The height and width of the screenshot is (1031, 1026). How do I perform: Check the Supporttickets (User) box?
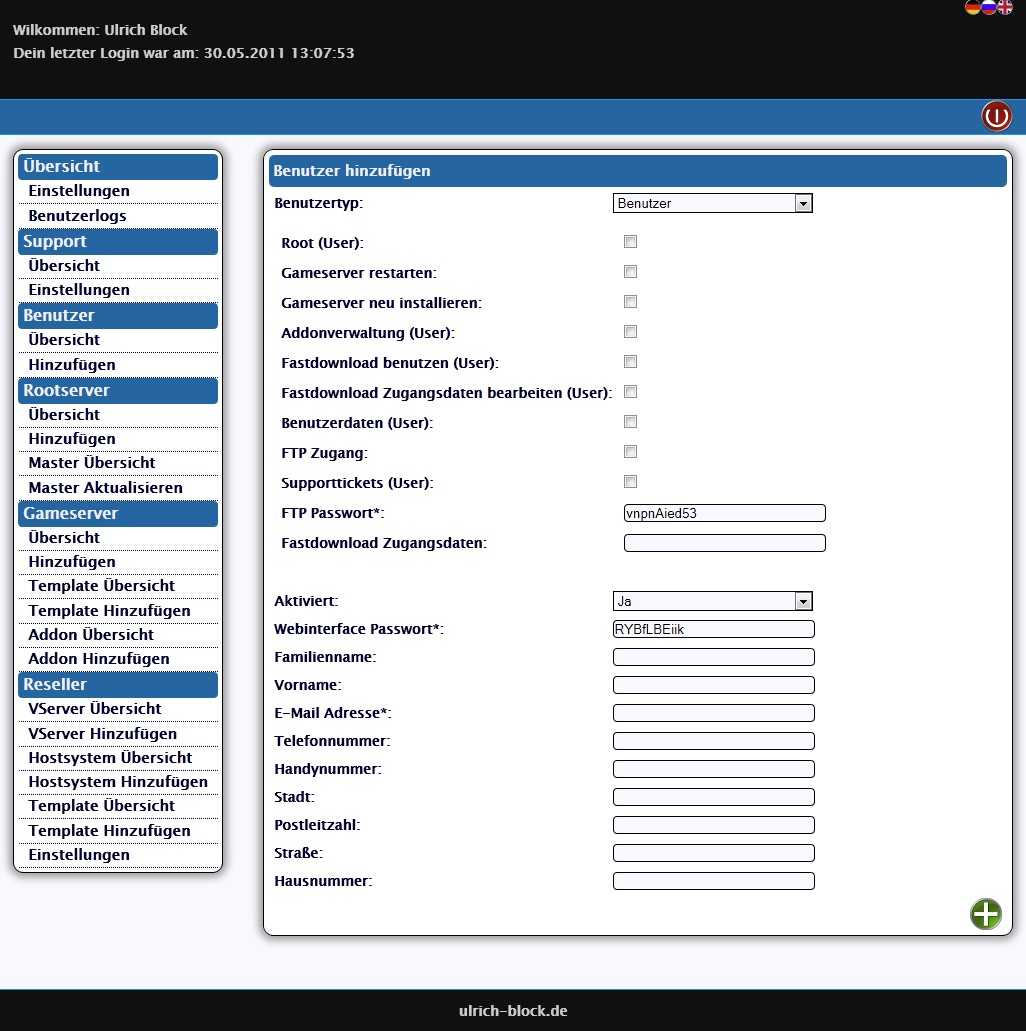pos(630,482)
